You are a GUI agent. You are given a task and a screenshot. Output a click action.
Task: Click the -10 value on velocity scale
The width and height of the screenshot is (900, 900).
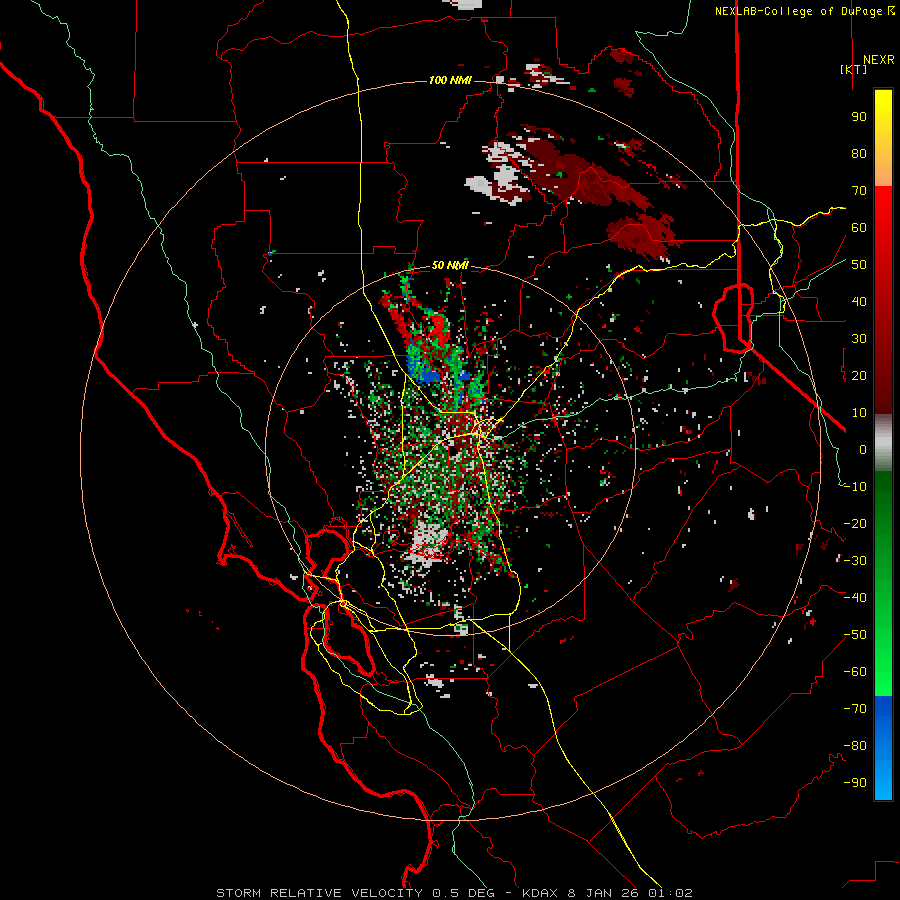pyautogui.click(x=855, y=487)
